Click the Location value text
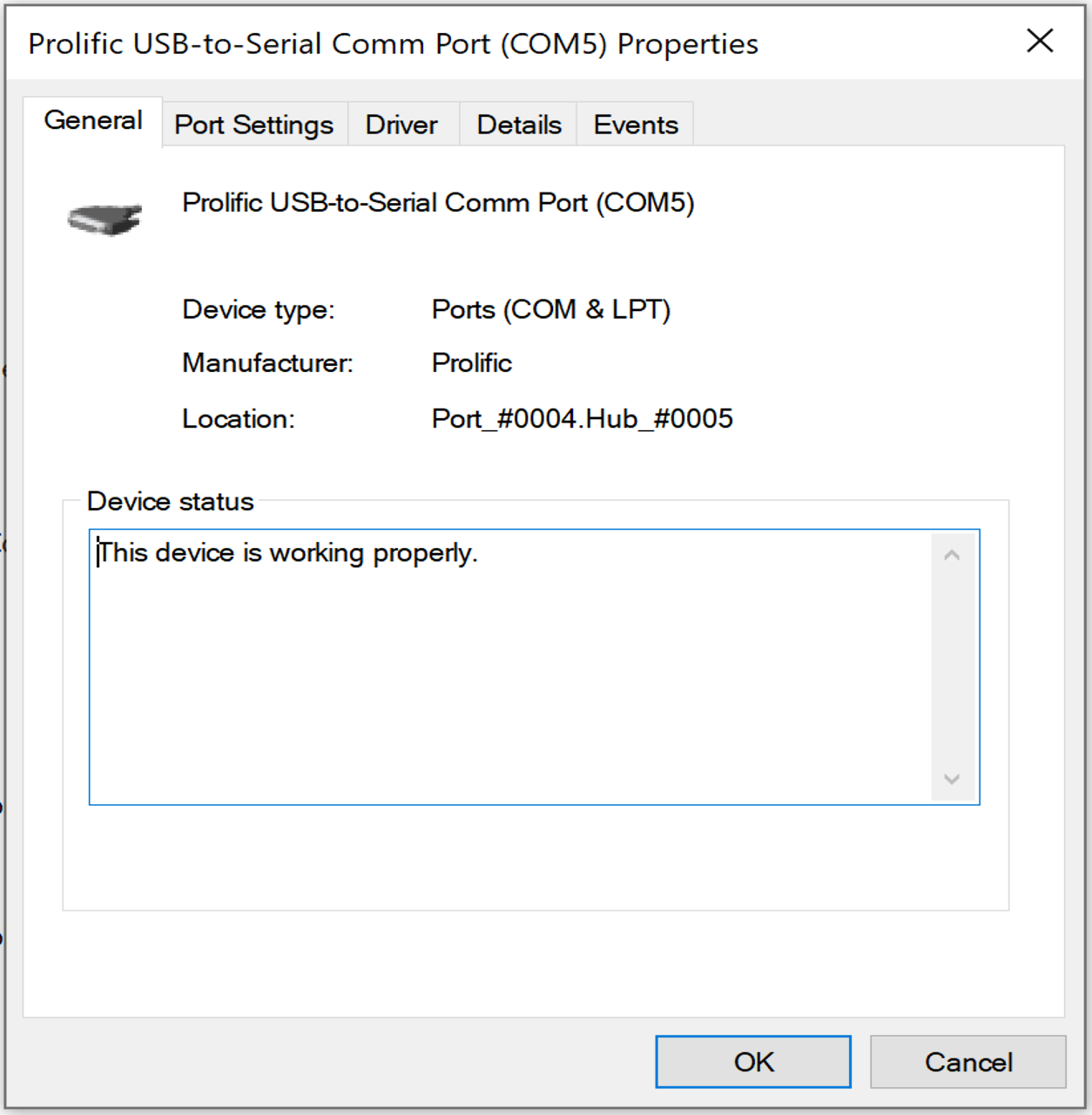 [x=582, y=419]
